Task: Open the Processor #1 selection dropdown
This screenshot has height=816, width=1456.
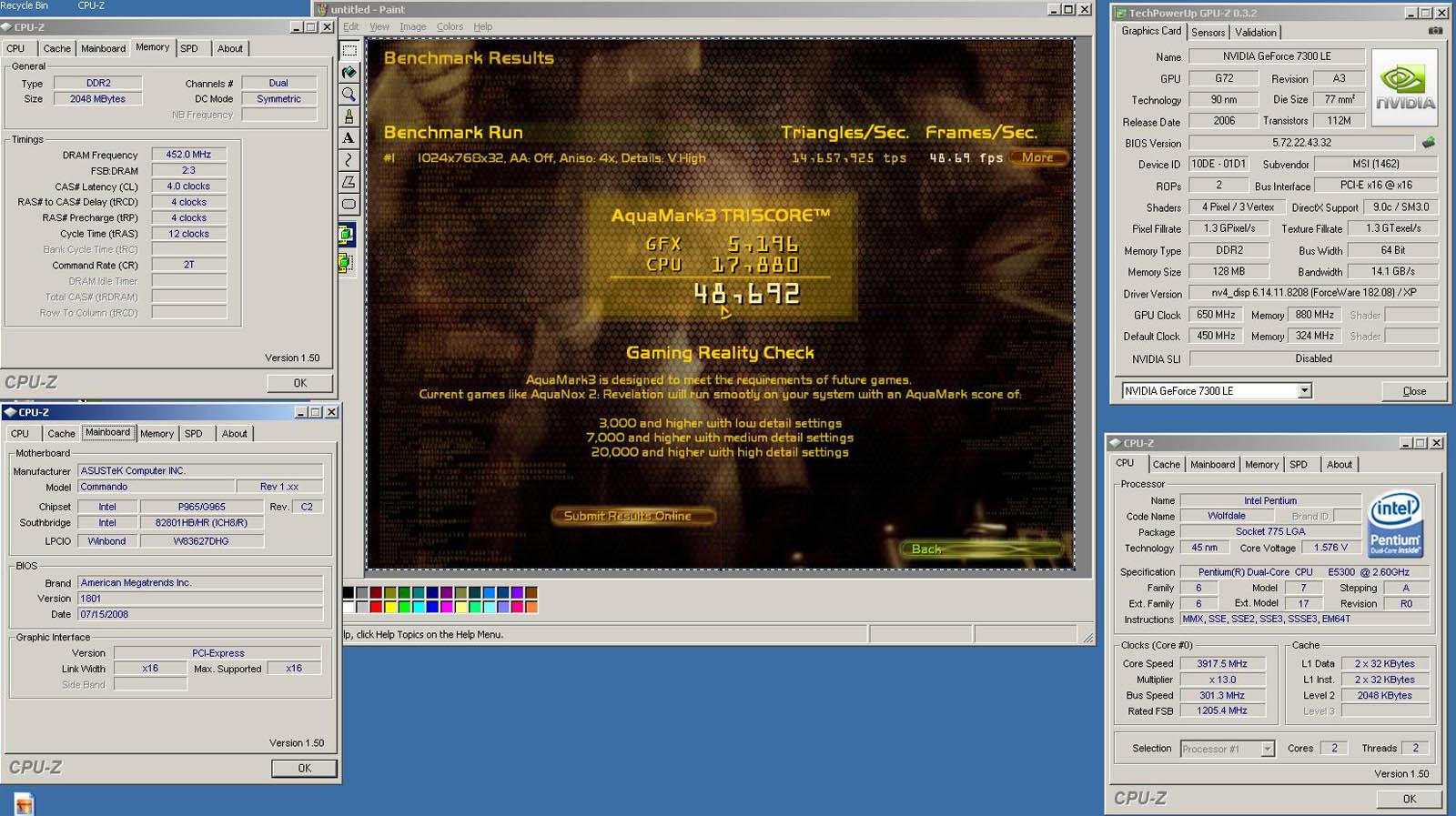Action: click(x=1267, y=749)
